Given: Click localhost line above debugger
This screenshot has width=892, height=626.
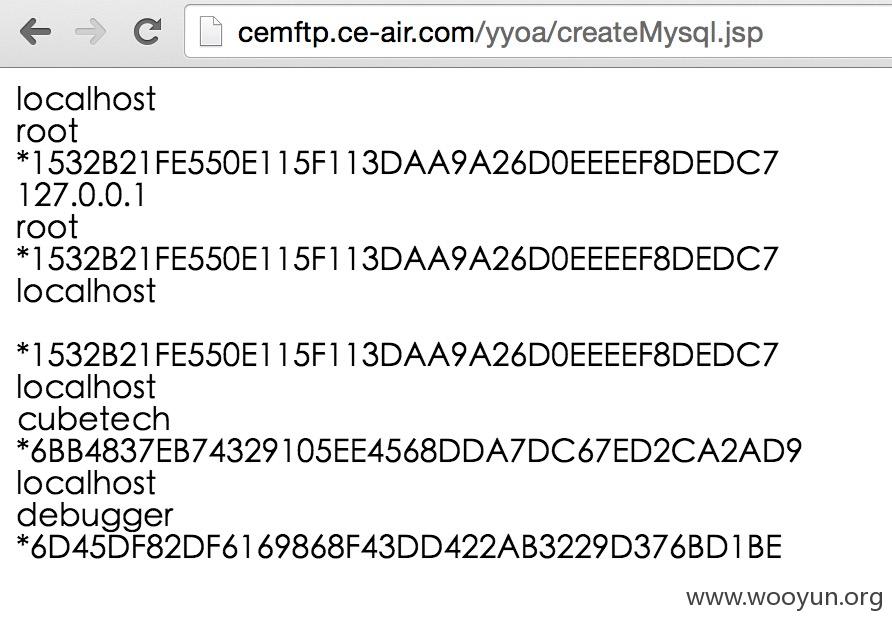Looking at the screenshot, I should coord(86,483).
